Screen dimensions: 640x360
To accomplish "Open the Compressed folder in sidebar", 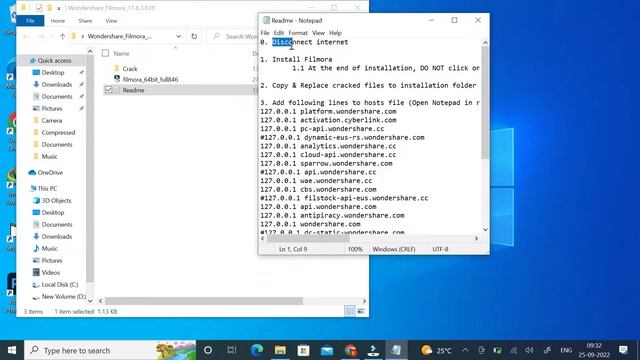I will 58,132.
